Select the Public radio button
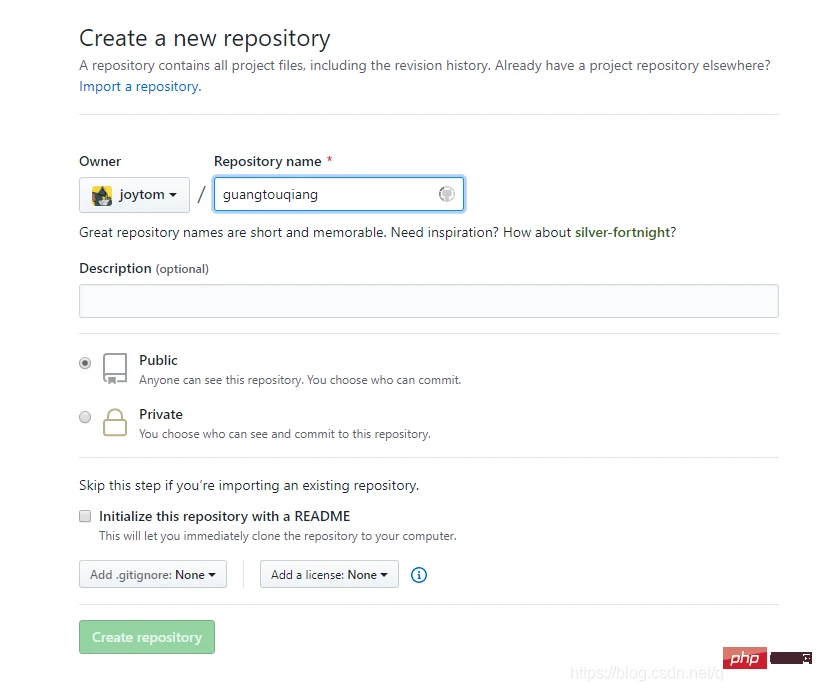Screen dimensions: 823x691 [85, 363]
